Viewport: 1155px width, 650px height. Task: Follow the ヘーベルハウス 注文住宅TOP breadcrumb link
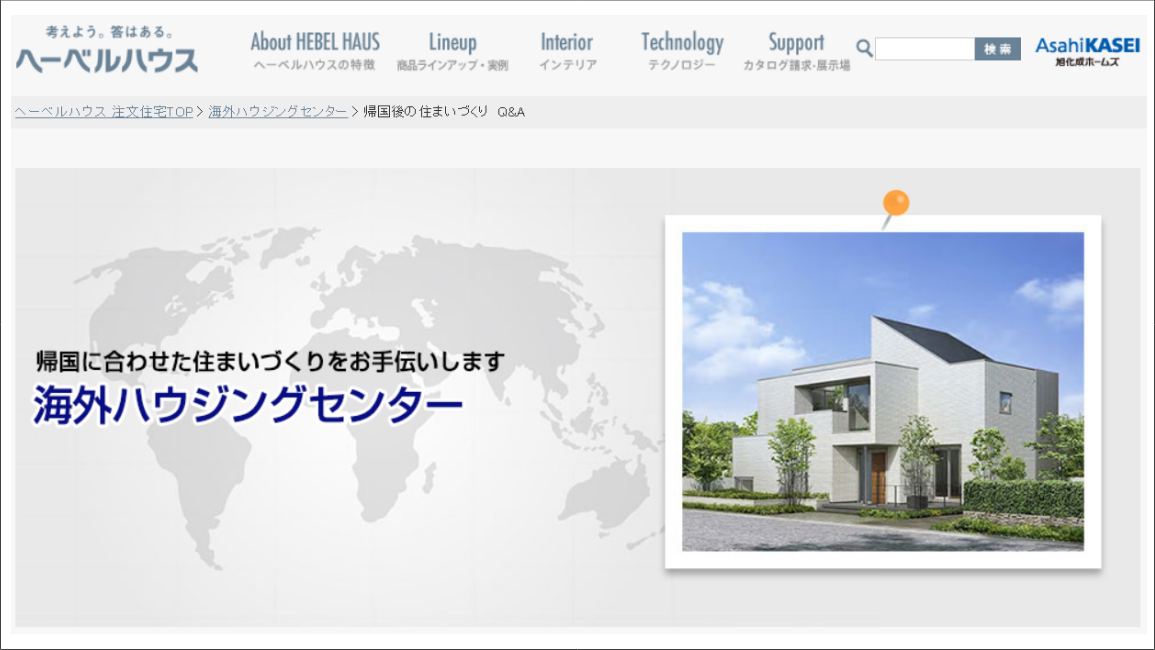(x=104, y=111)
